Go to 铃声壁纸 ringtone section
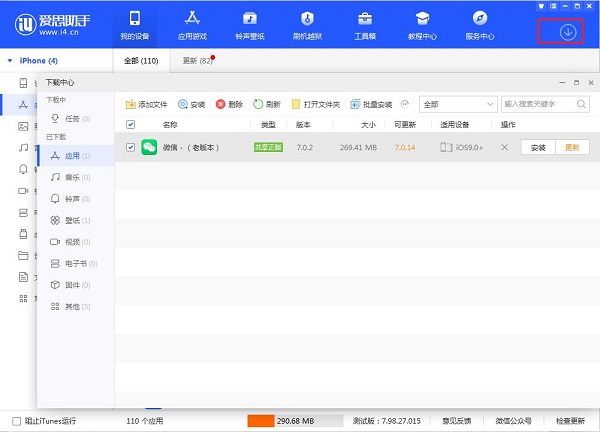The width and height of the screenshot is (600, 432). tap(250, 25)
